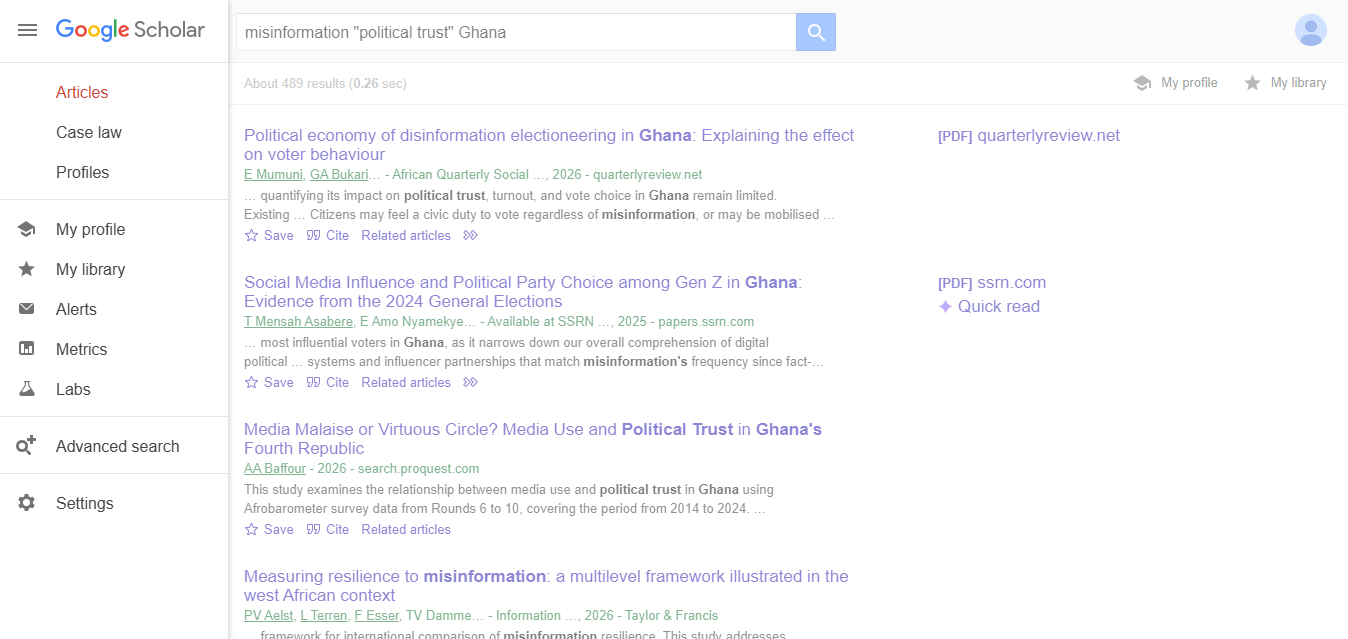Click '2026 - search.proquest.com' source text
Viewport: 1348px width, 639px height.
(398, 469)
